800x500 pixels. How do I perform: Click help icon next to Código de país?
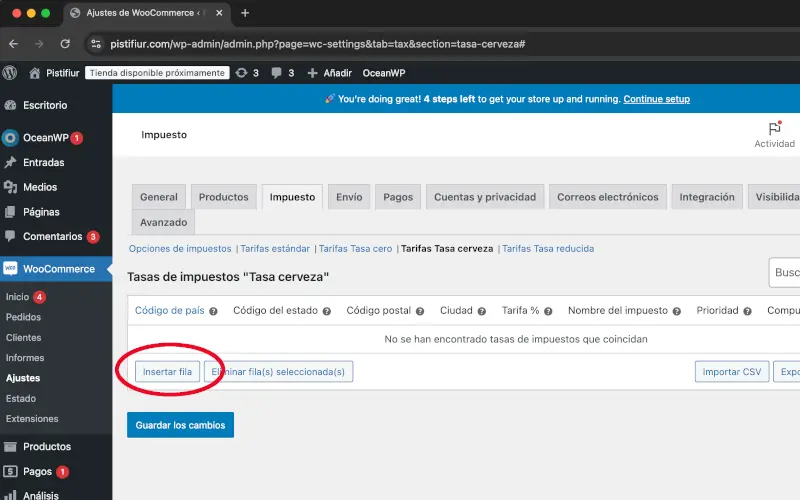point(213,311)
